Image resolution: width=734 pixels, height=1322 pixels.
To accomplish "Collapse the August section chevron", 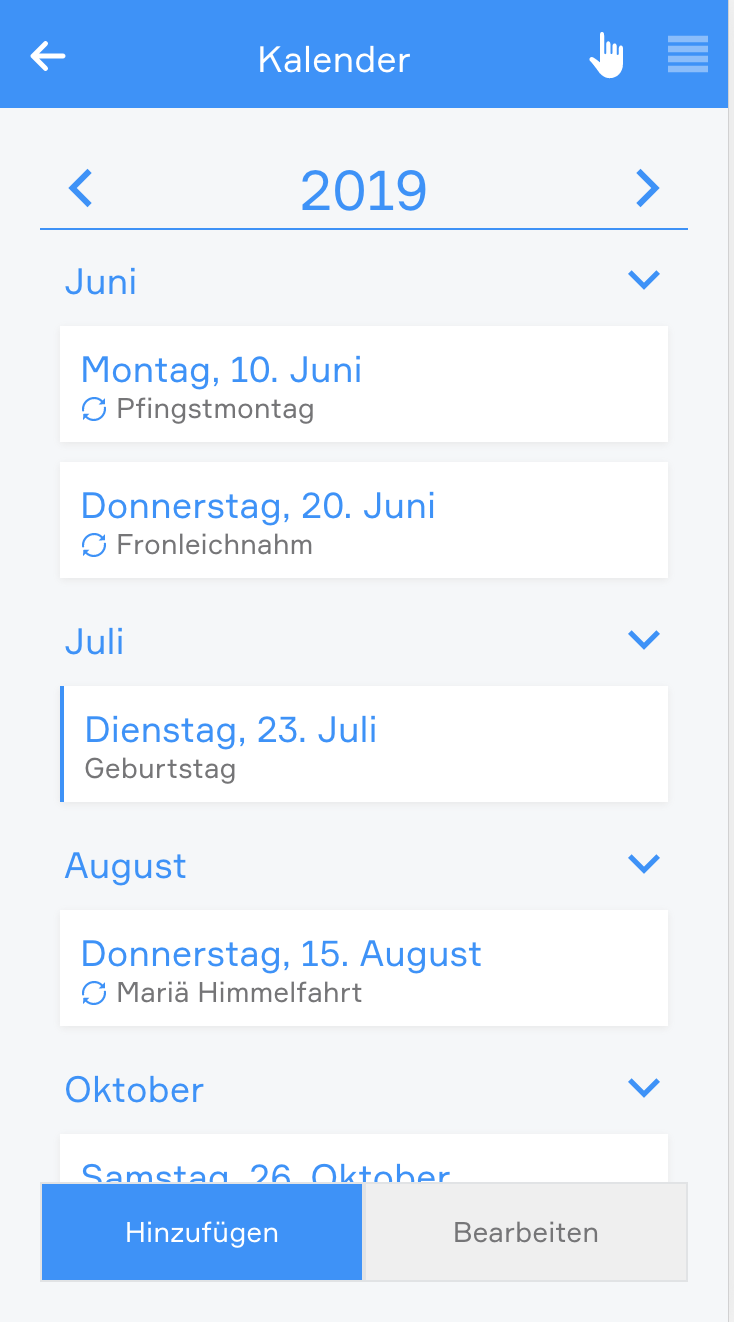I will click(644, 863).
